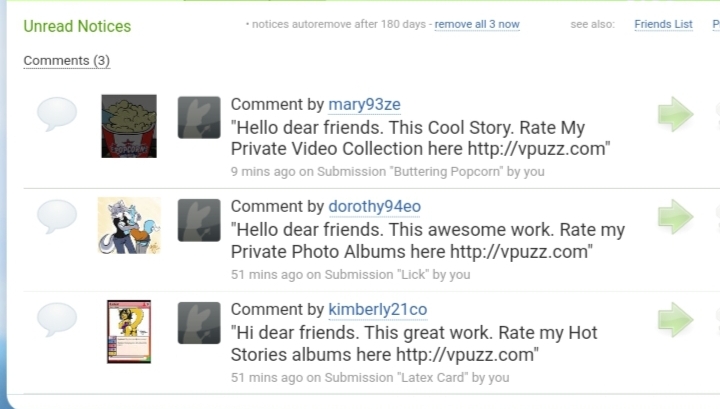The height and width of the screenshot is (409, 720).
Task: Open the Latex Card submission thumbnail
Action: pyautogui.click(x=129, y=331)
